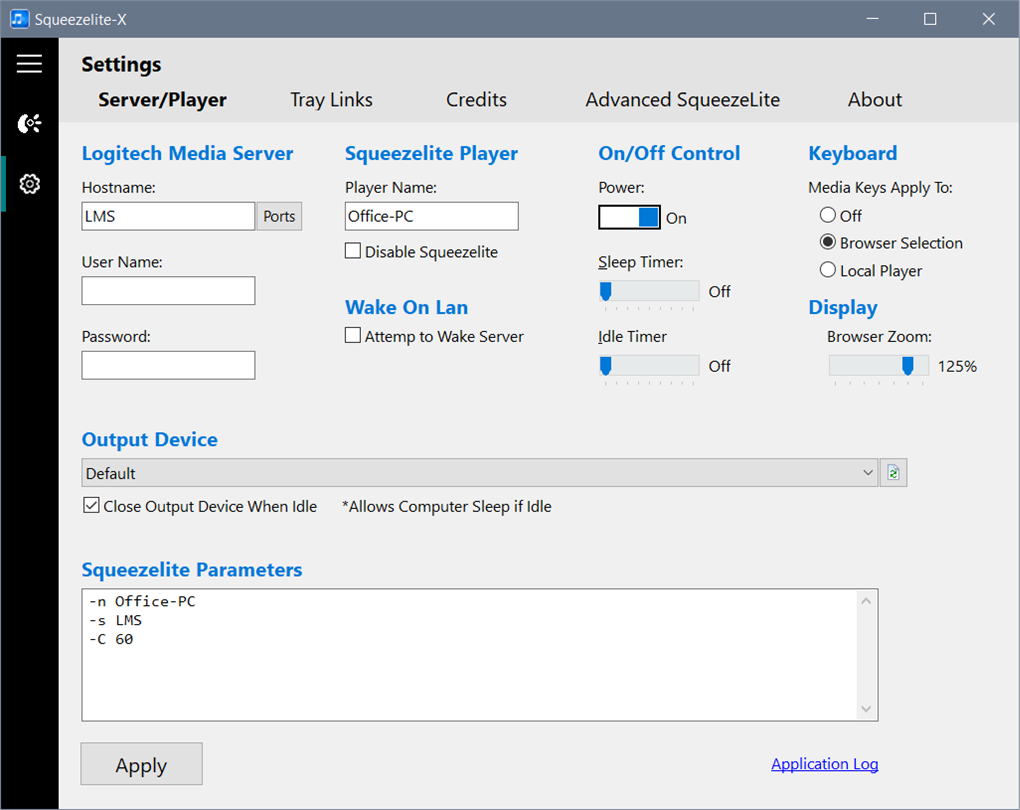This screenshot has width=1020, height=810.
Task: Select the settings gear in sidebar
Action: point(29,184)
